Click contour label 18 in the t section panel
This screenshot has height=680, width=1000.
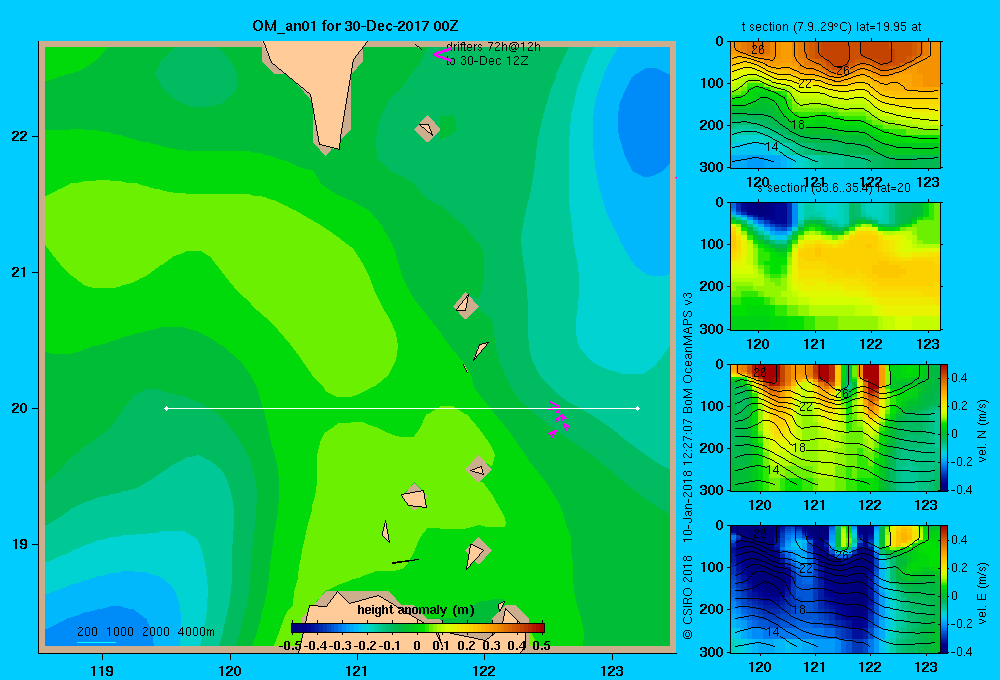798,124
